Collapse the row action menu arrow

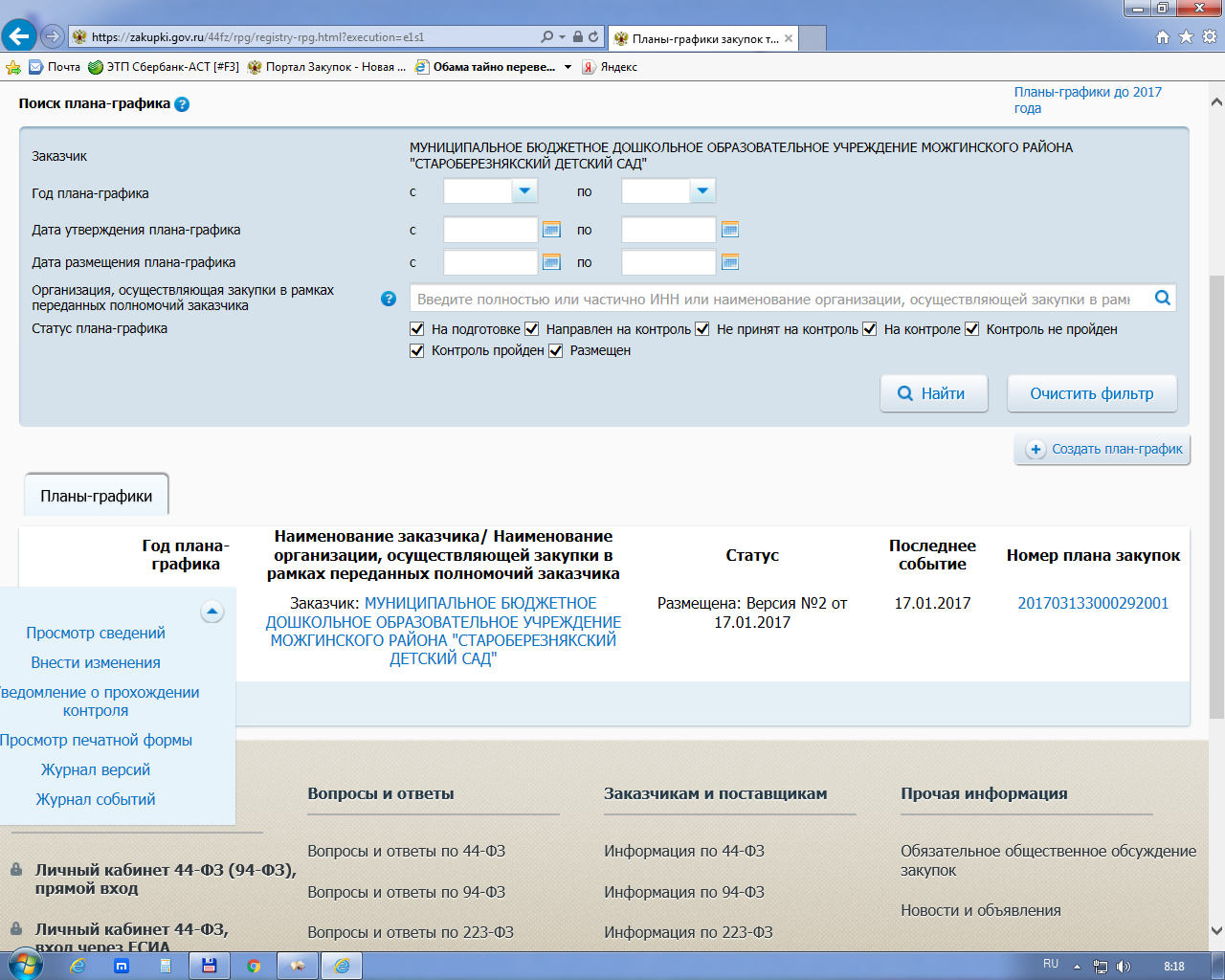212,612
